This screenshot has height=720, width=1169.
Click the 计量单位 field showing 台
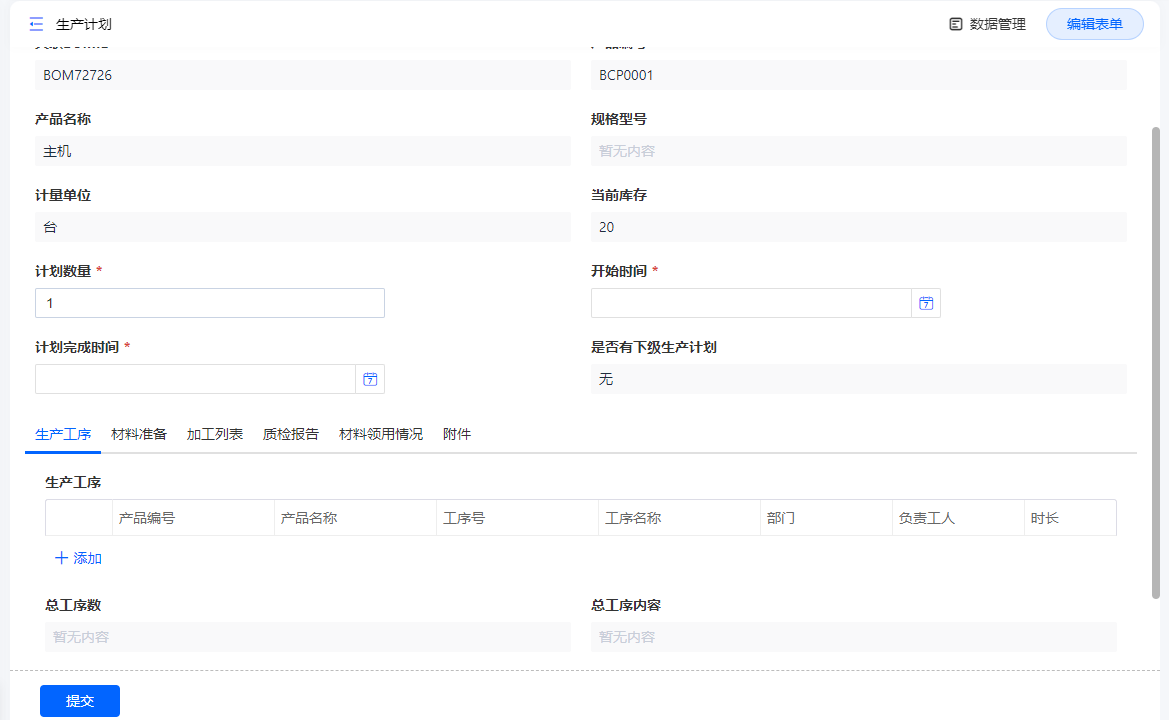[x=303, y=227]
